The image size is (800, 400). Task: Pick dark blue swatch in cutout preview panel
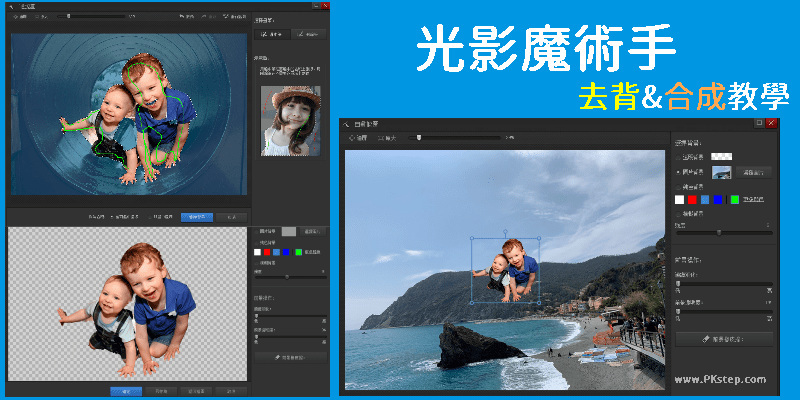point(286,252)
